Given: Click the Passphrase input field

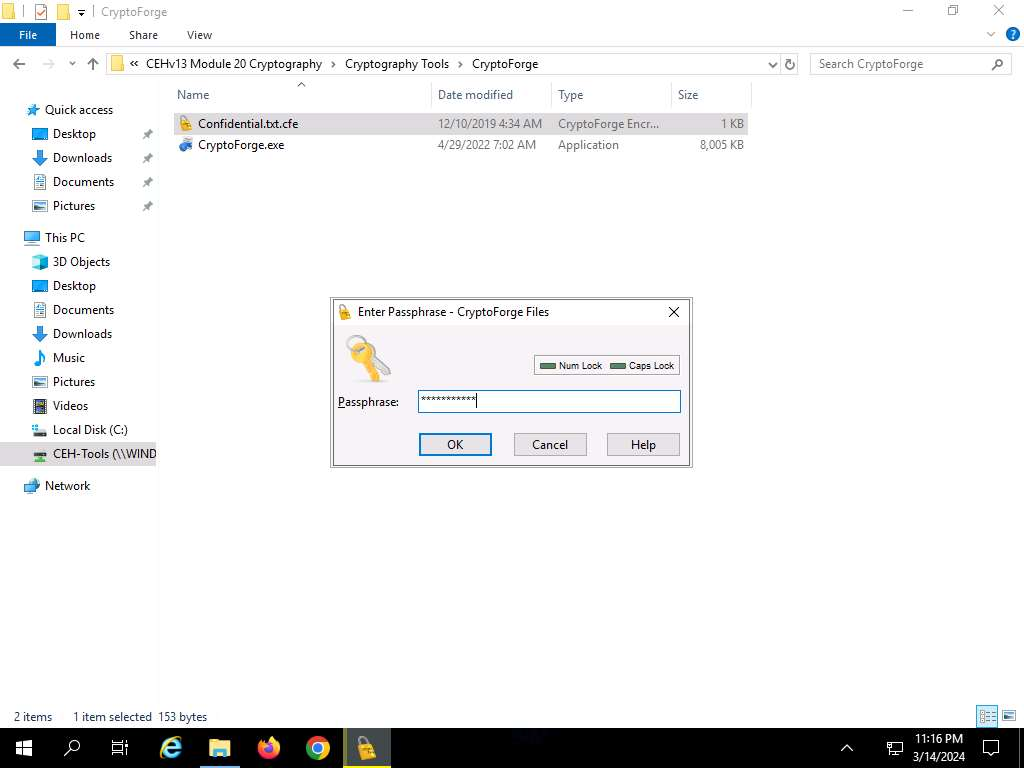Looking at the screenshot, I should (x=548, y=402).
